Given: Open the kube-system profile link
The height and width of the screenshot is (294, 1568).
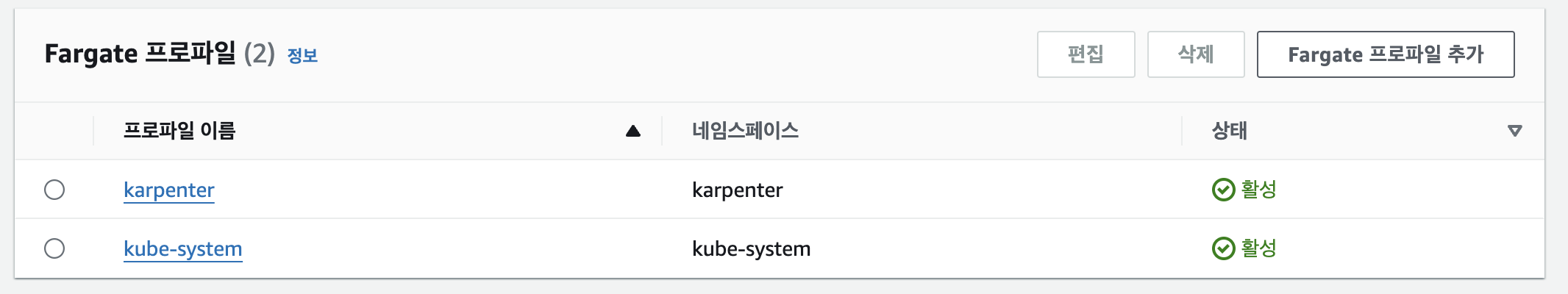Looking at the screenshot, I should tap(183, 249).
